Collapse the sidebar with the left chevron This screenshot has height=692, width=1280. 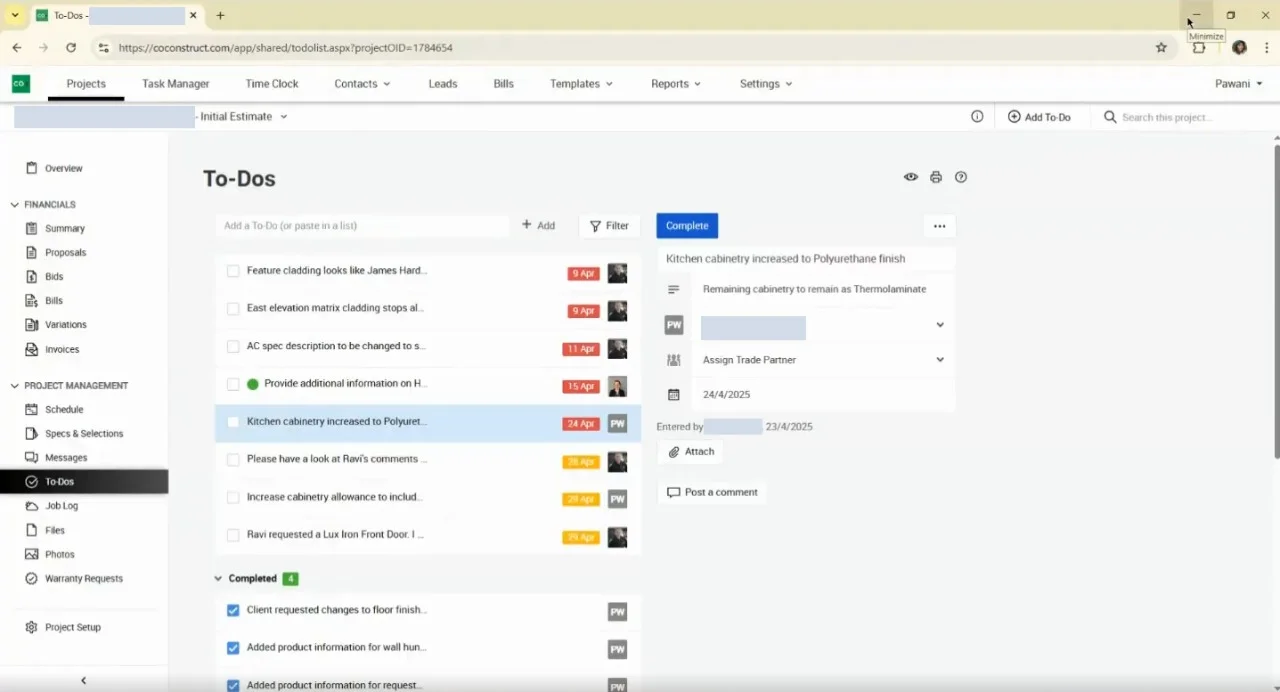tap(83, 680)
